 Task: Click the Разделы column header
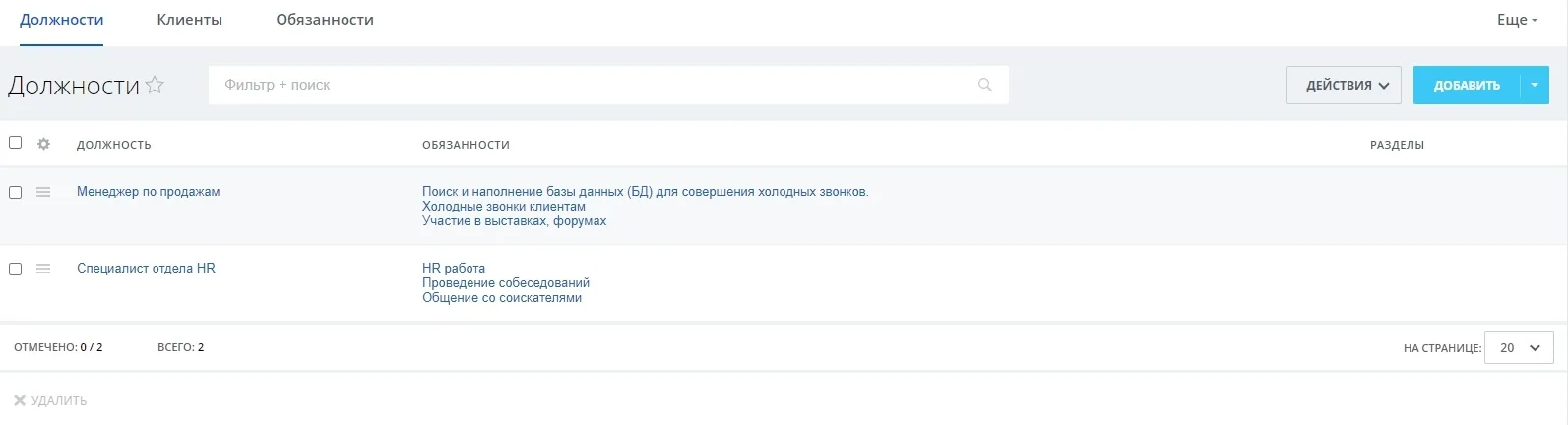click(1397, 145)
